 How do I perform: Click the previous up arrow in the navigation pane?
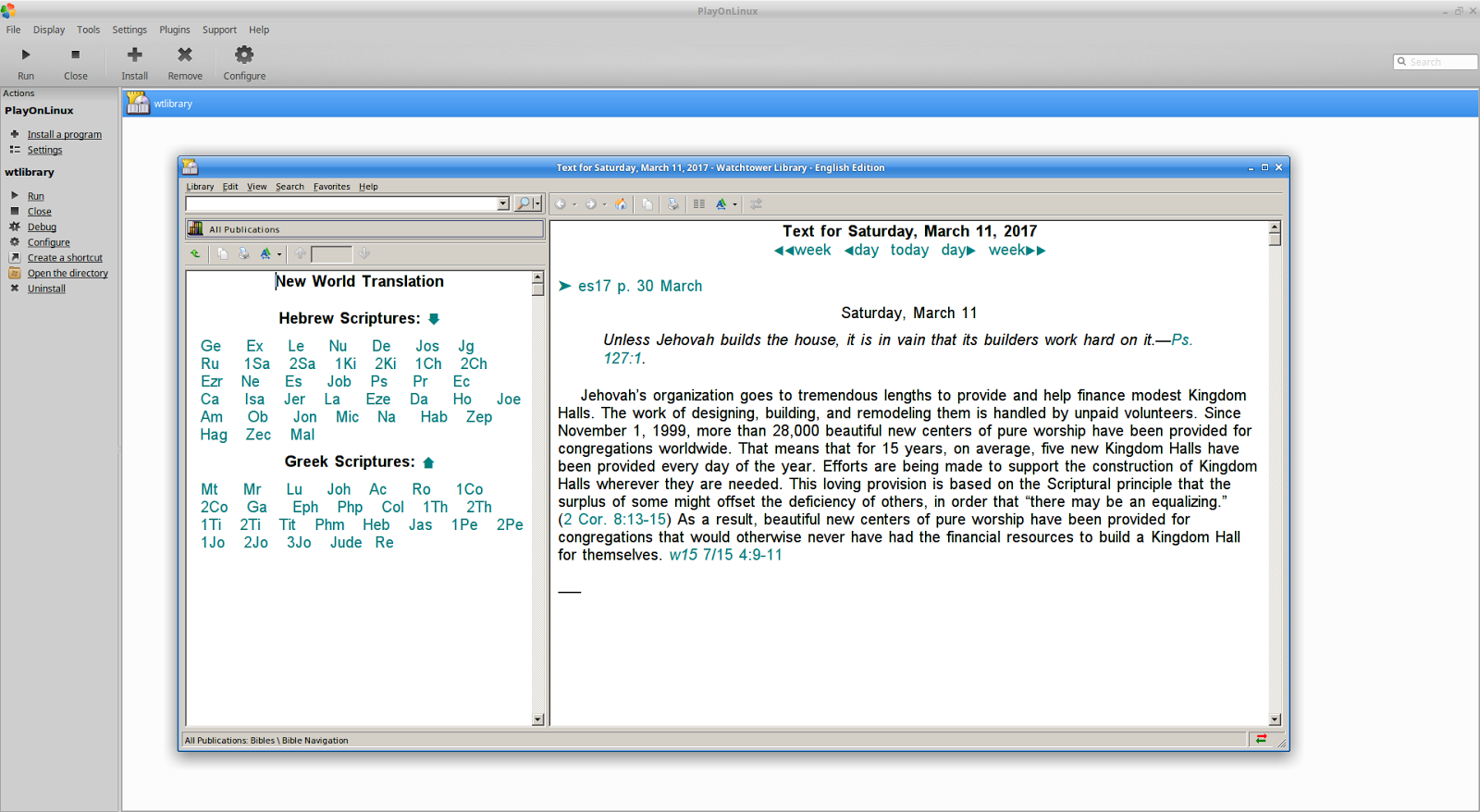301,253
